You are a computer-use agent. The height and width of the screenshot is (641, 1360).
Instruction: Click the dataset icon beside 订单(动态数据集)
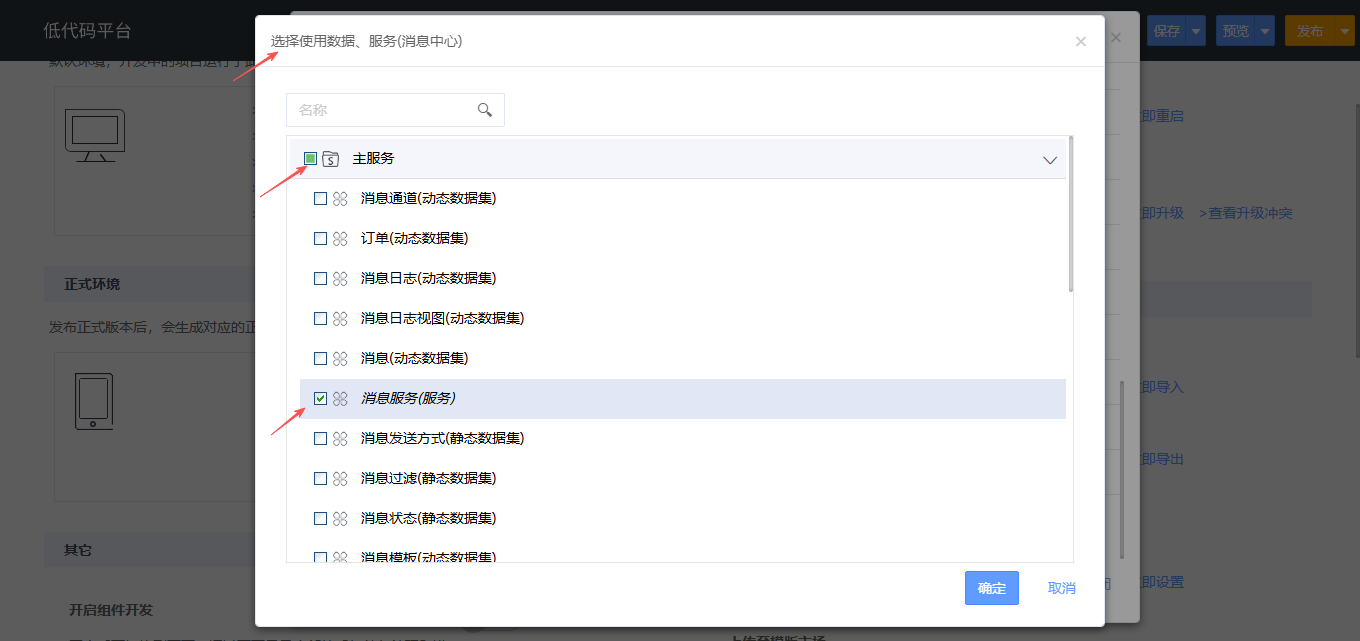340,239
